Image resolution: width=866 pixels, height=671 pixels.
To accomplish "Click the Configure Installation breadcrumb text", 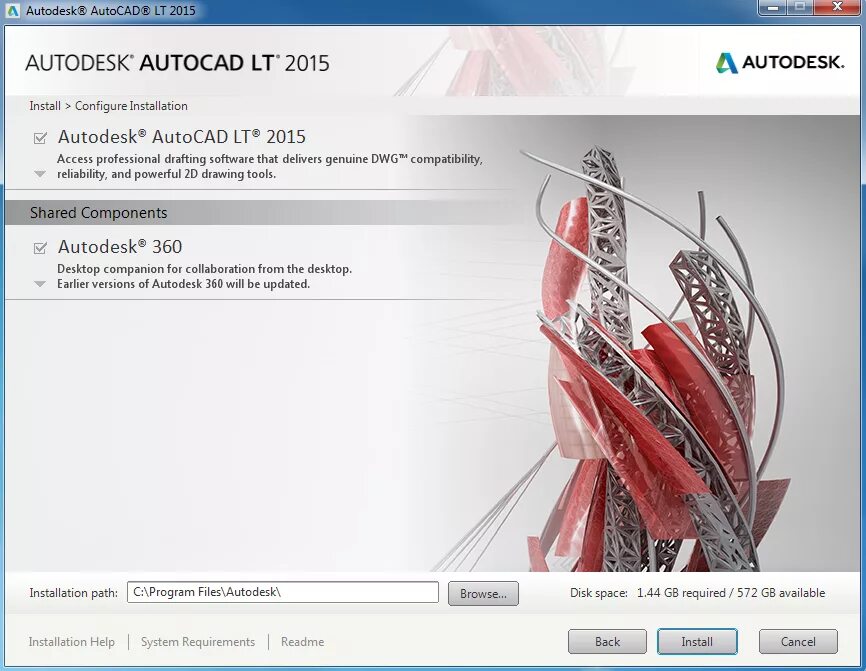I will 131,105.
